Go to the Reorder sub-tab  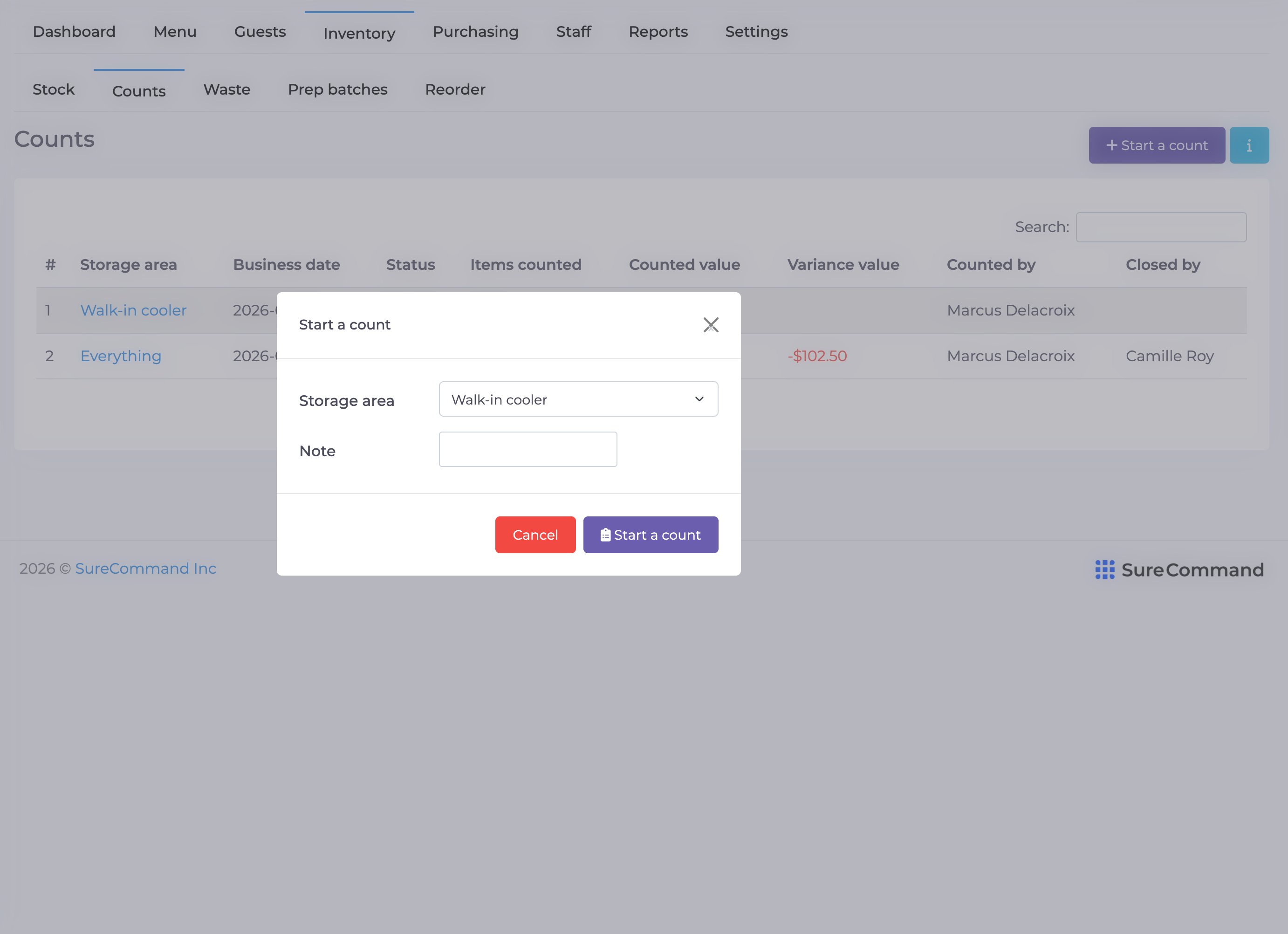point(455,90)
